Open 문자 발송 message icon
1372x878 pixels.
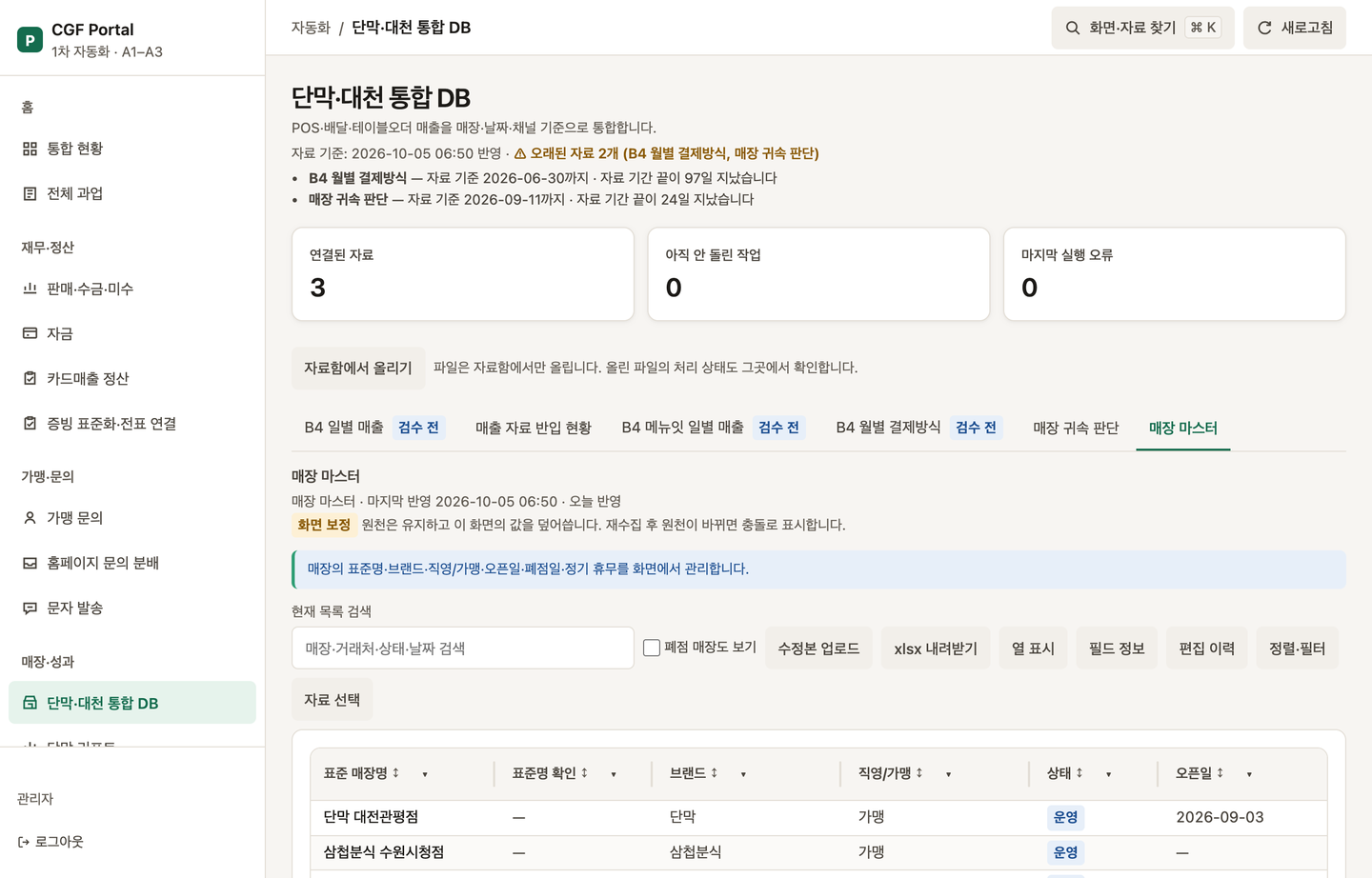(30, 608)
